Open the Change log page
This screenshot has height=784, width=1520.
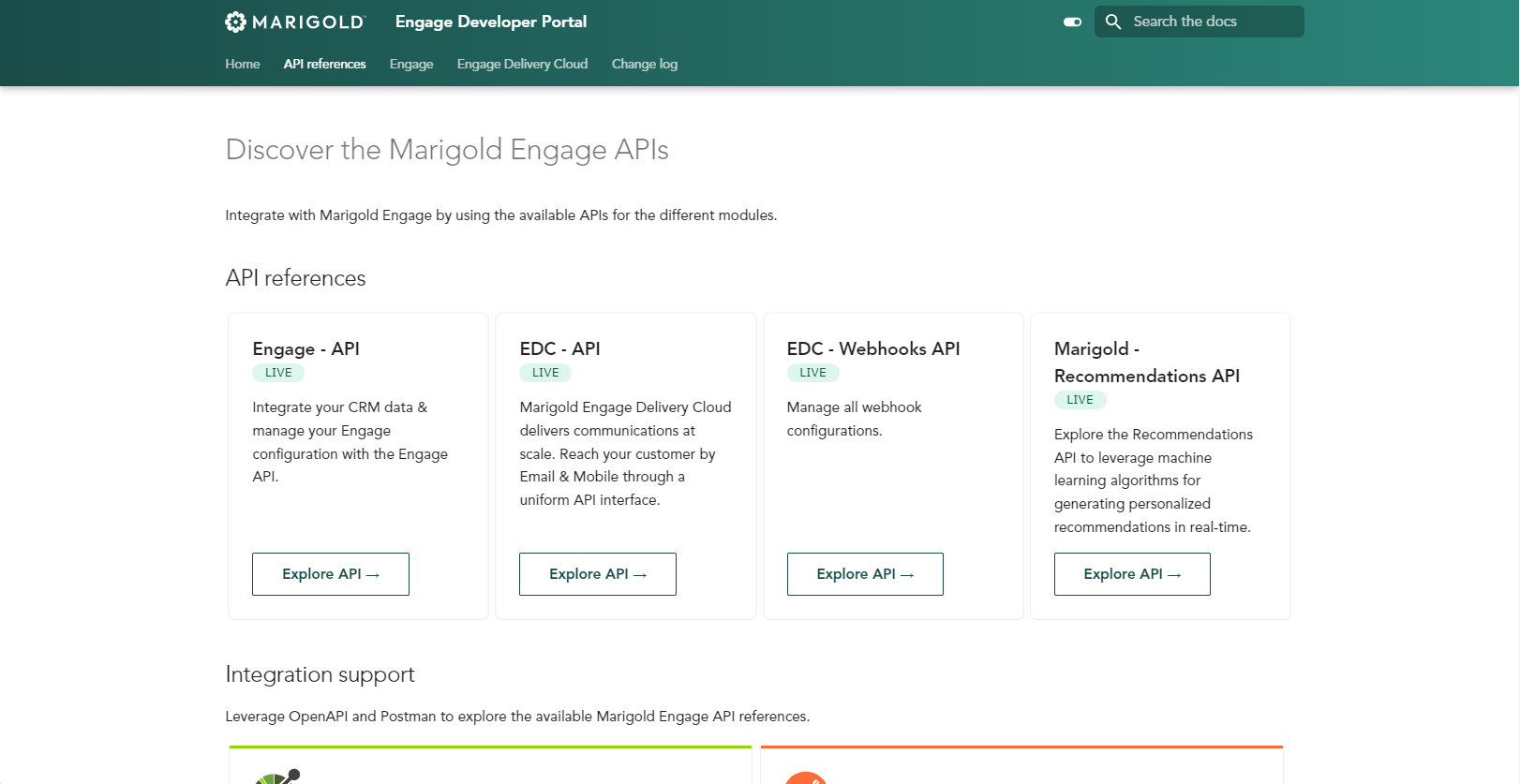(644, 64)
